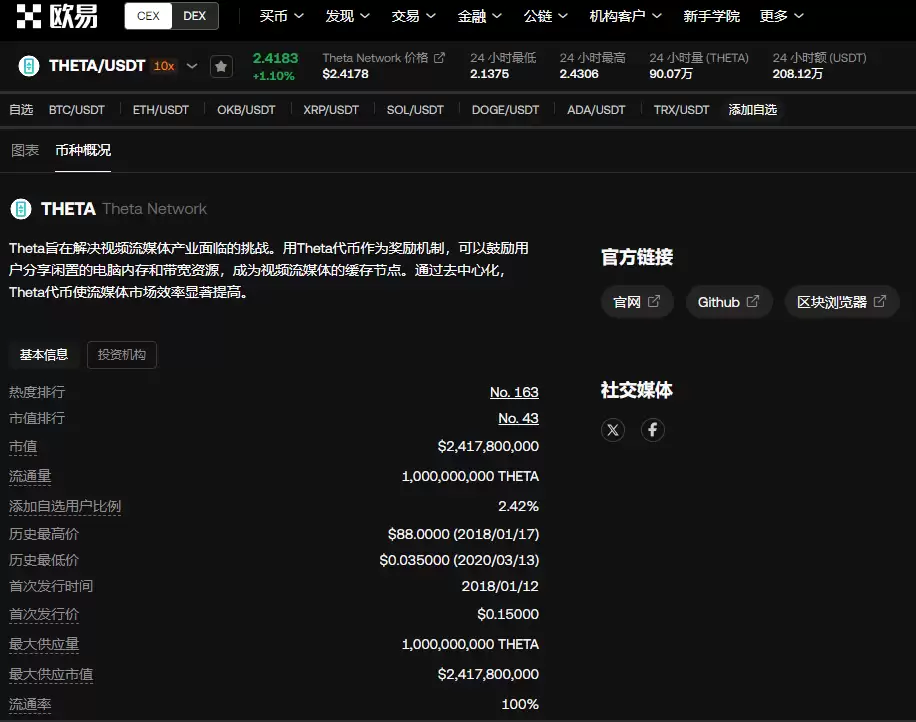Click the THETA coin icon beside pair name
This screenshot has width=916, height=722.
coord(29,67)
